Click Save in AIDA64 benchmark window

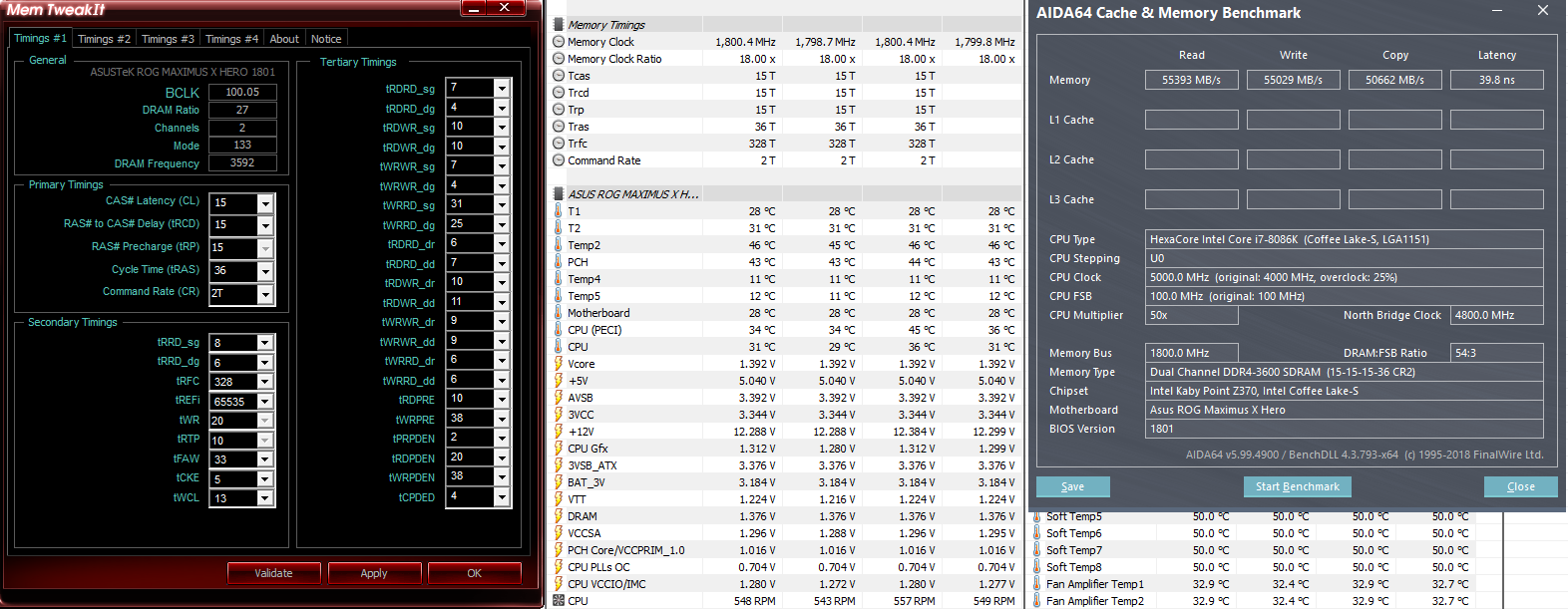click(1073, 486)
